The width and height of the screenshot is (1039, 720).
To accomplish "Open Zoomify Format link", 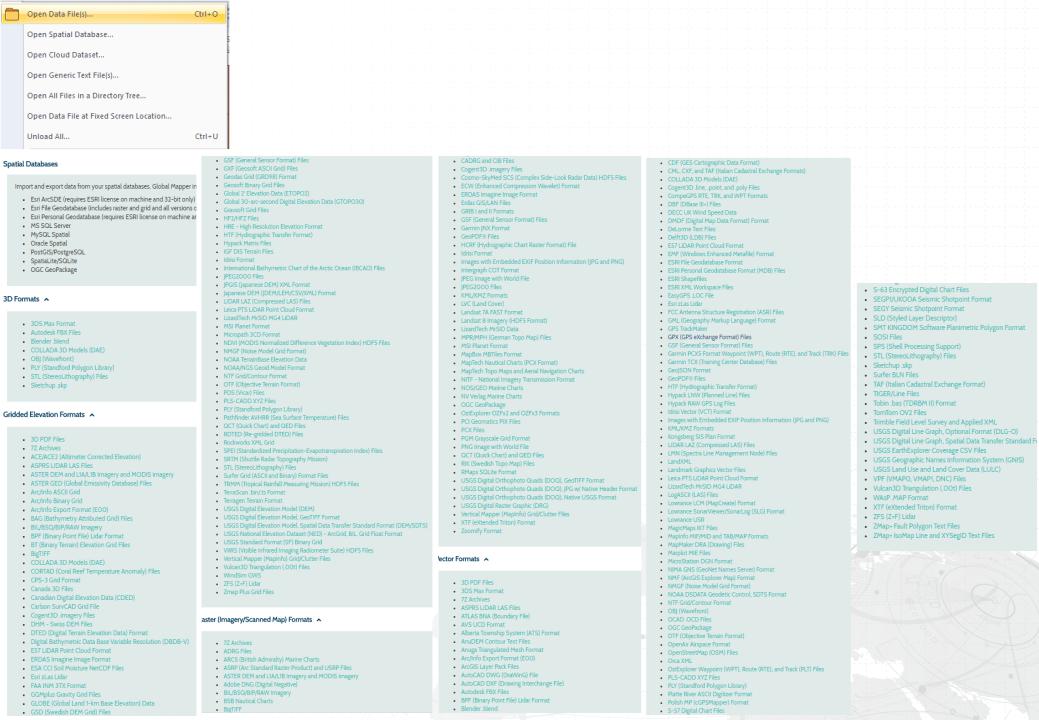I will coord(481,531).
